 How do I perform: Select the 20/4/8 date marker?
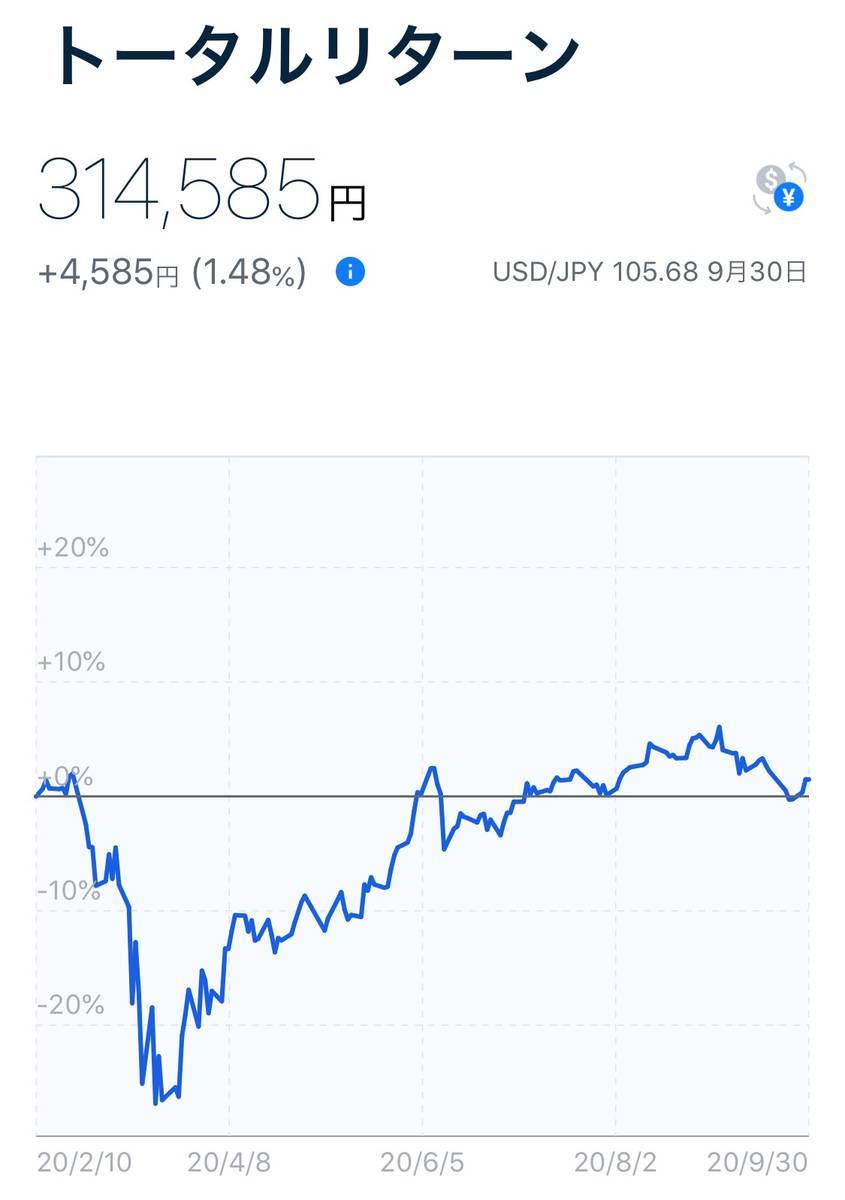tap(228, 1162)
